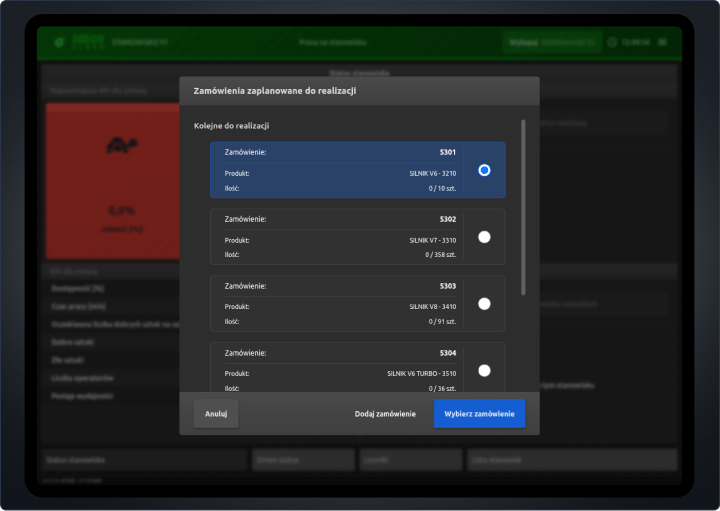Click the Liczniki bottom button

411,460
